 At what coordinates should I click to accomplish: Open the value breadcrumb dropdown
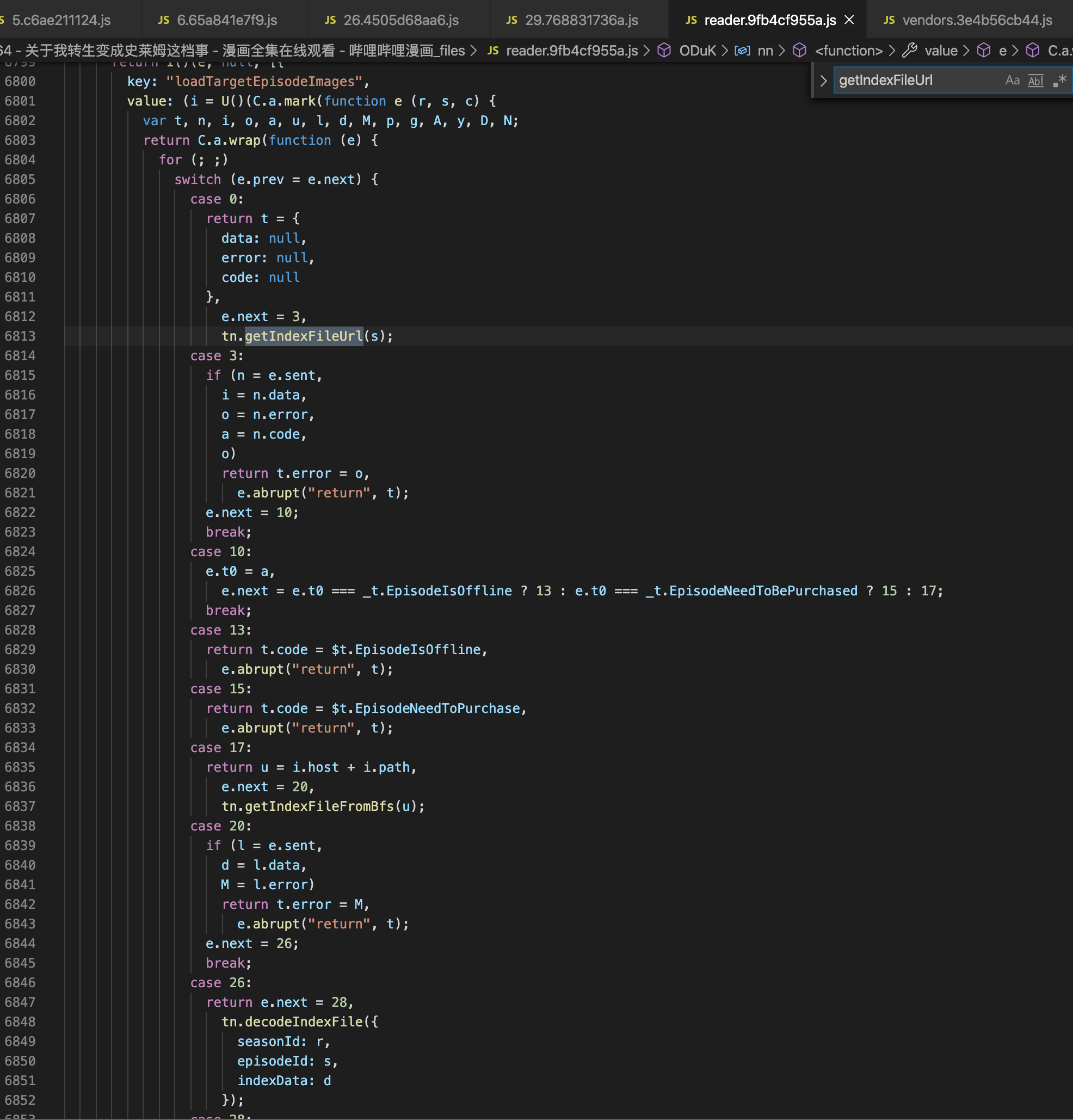pyautogui.click(x=940, y=51)
